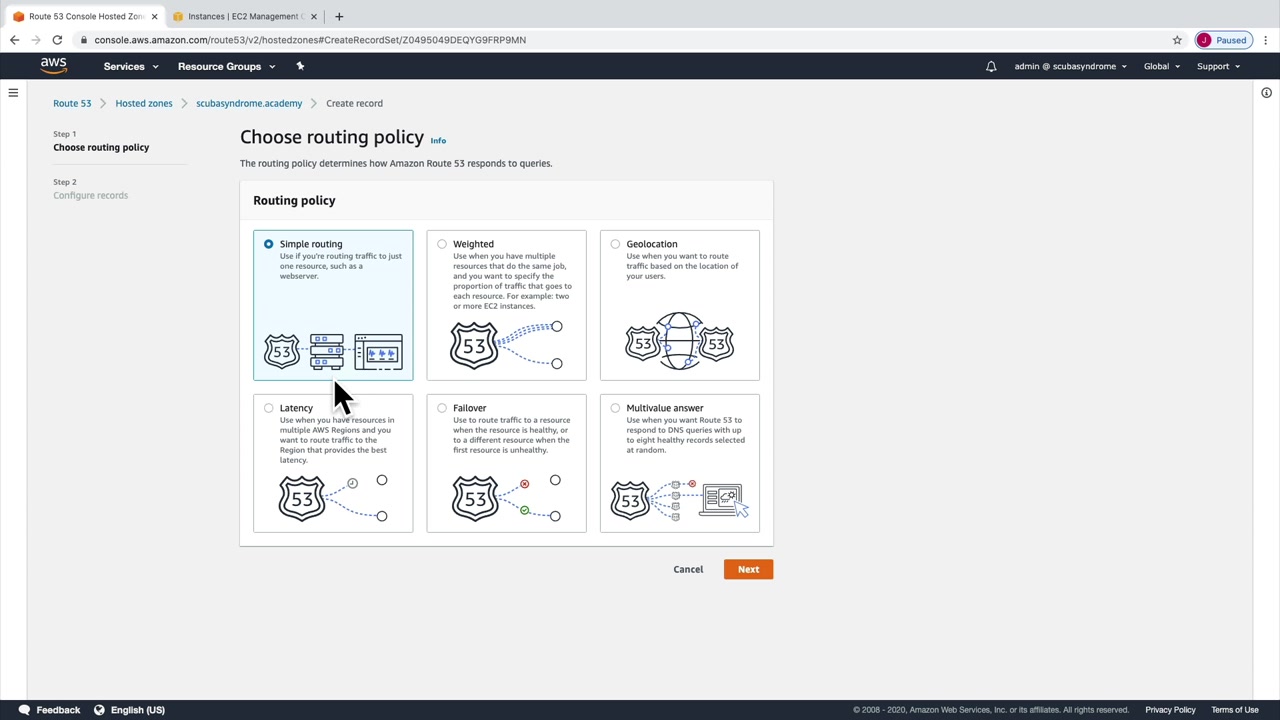Close the Route 53 Console tab

154,16
